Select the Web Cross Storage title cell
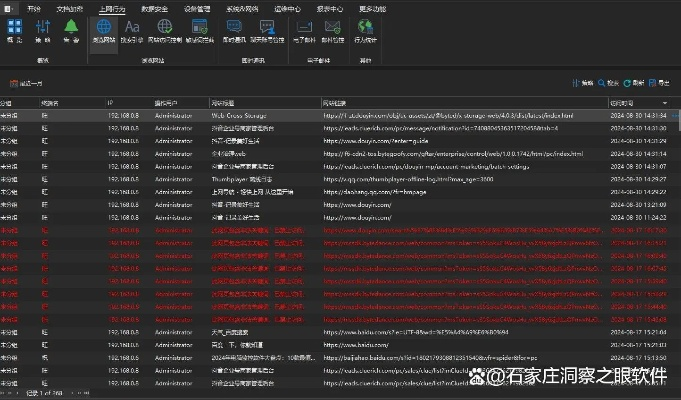 tap(239, 116)
